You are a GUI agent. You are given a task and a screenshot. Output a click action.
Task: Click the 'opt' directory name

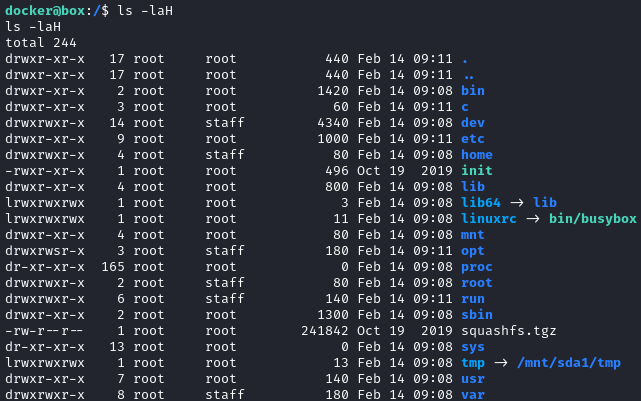473,251
